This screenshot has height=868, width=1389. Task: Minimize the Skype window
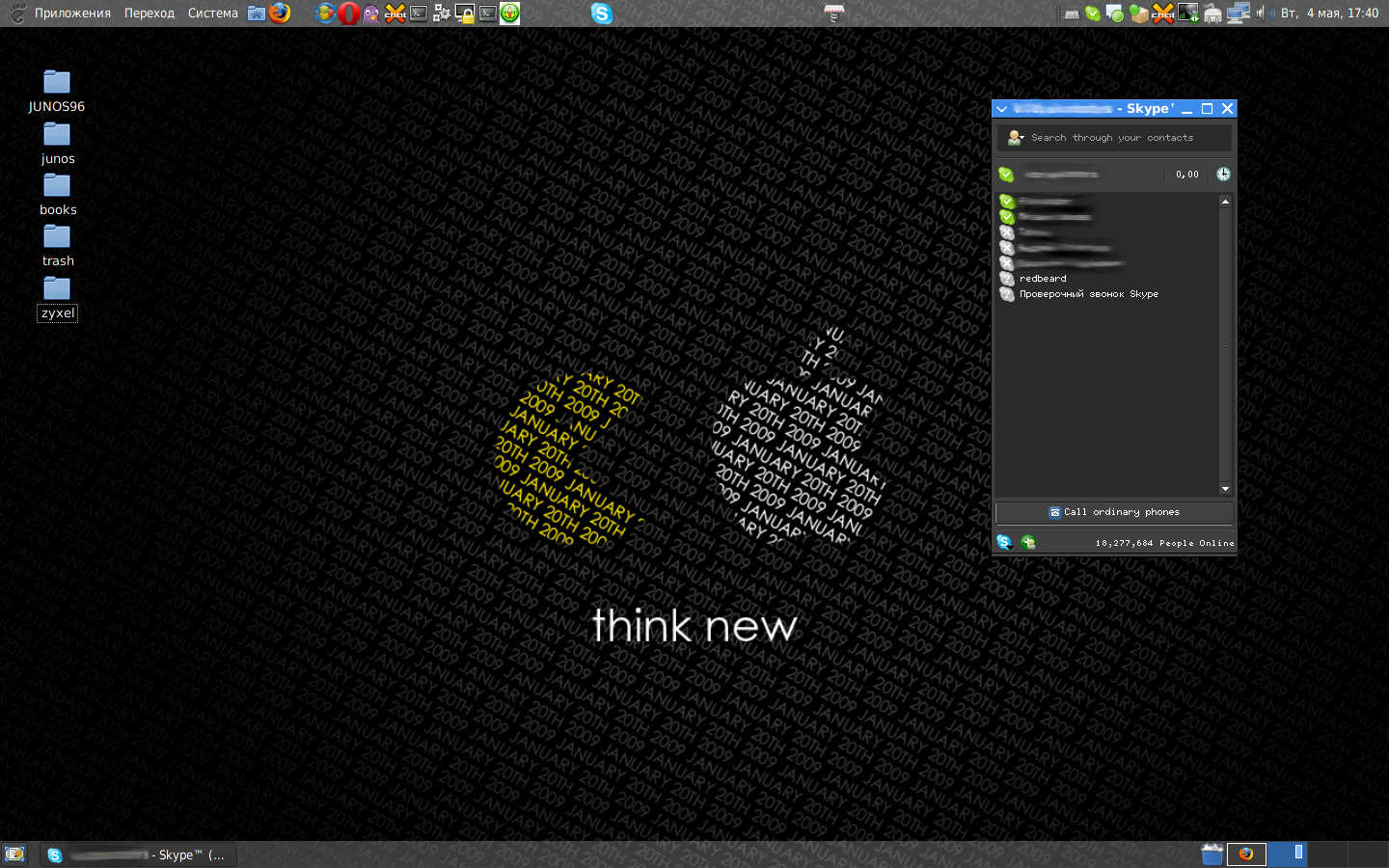1186,109
